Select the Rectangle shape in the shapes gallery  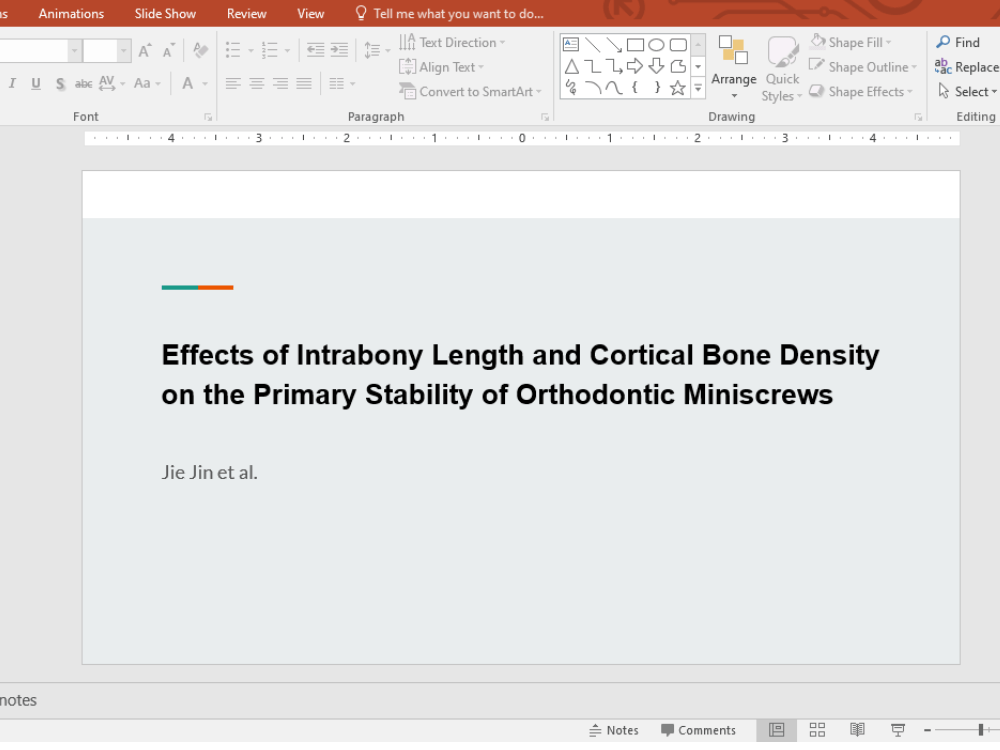pos(637,43)
